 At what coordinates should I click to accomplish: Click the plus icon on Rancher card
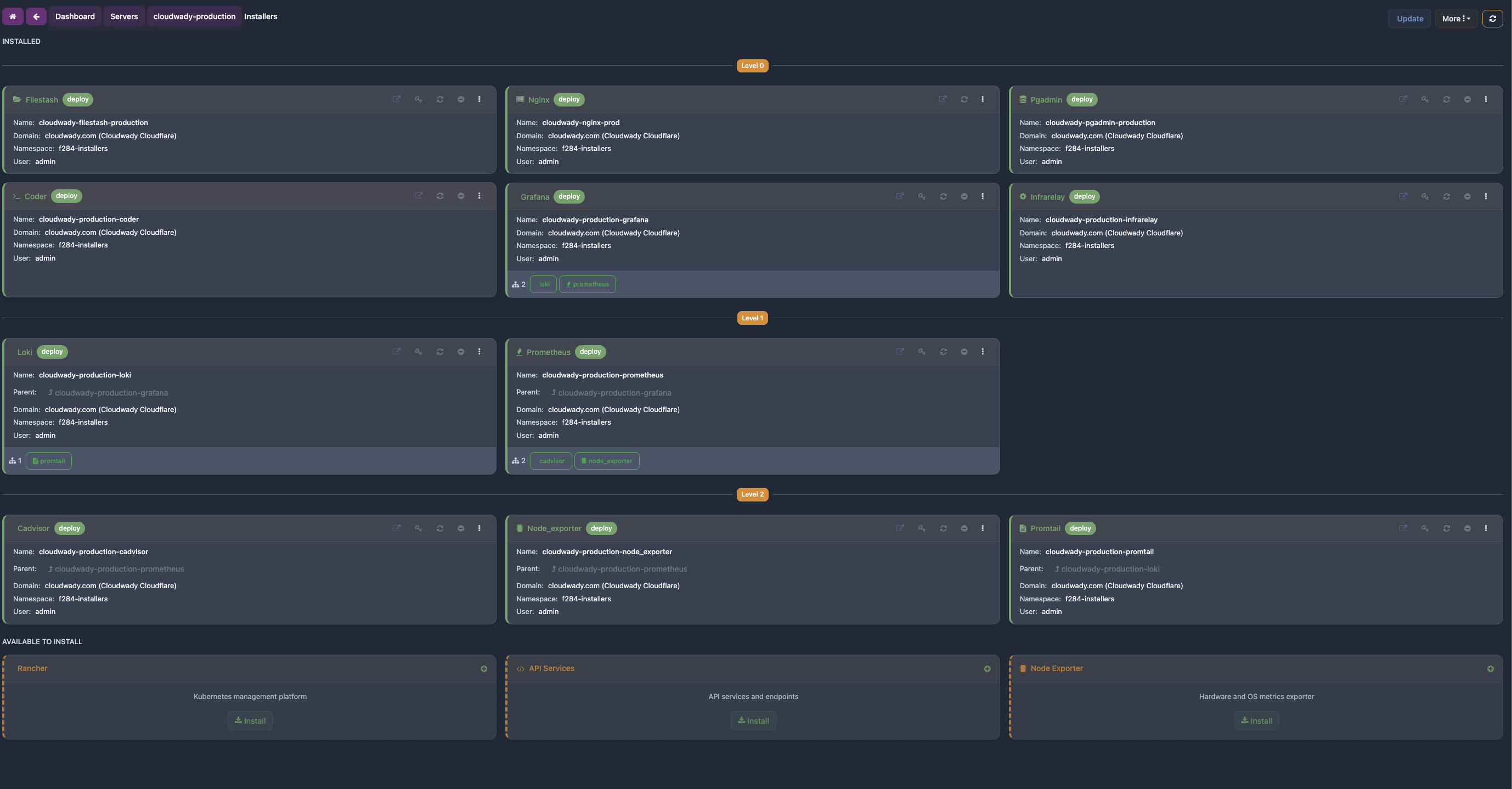pos(484,669)
